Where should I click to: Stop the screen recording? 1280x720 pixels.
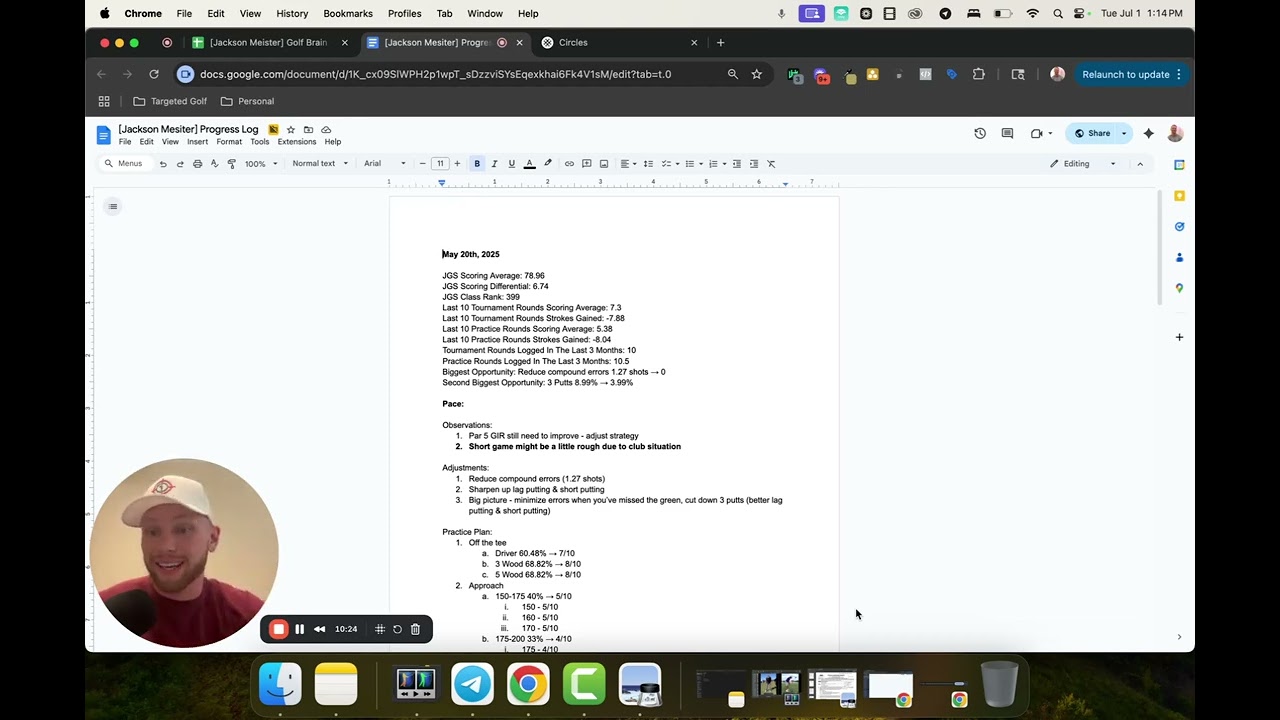279,629
